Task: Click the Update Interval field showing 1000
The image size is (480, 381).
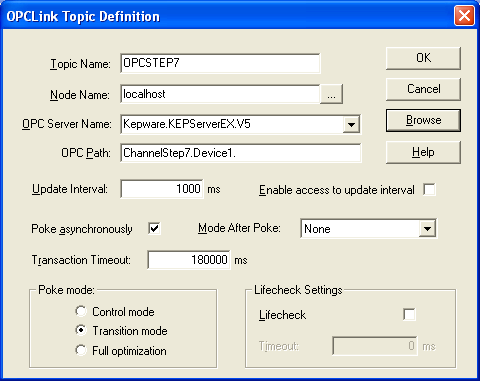Action: tap(162, 189)
